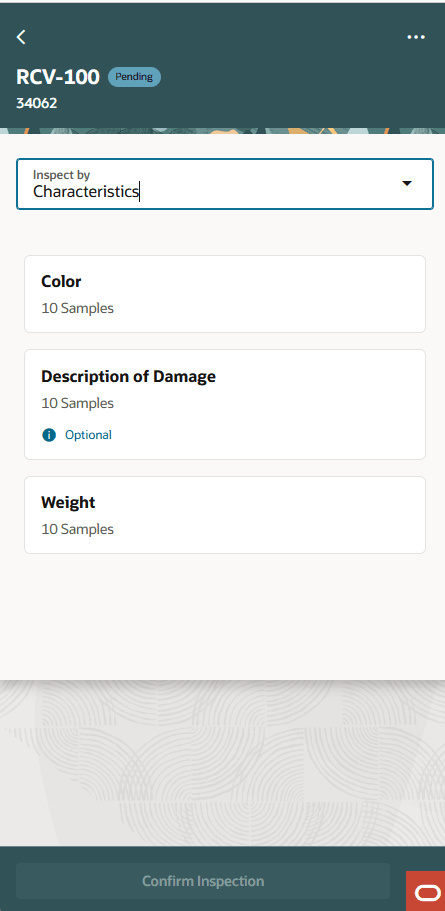Viewport: 445px width, 911px height.
Task: Click the Color heading text
Action: (61, 282)
